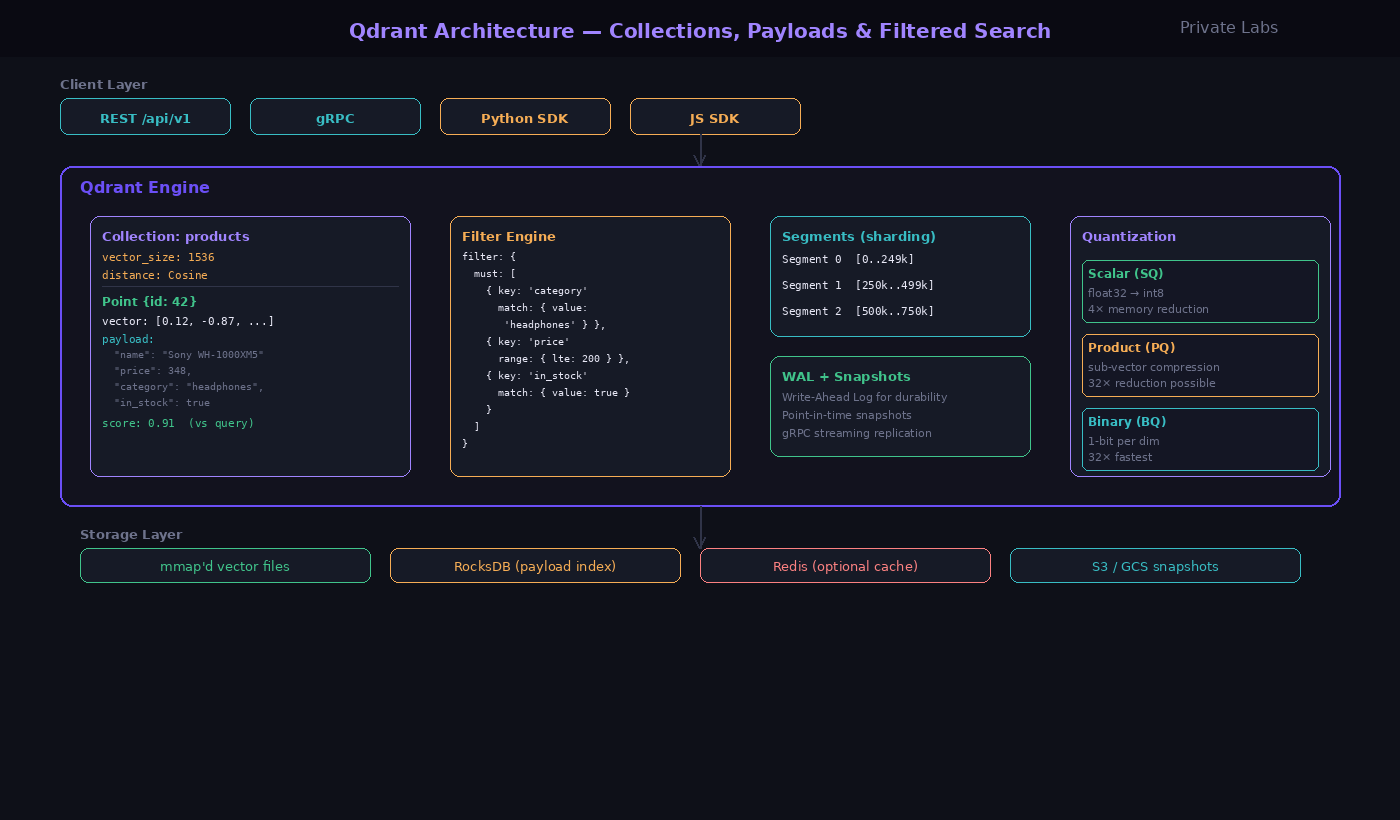The height and width of the screenshot is (820, 1400).
Task: Click the 32× fastest line
Action: coord(1120,457)
